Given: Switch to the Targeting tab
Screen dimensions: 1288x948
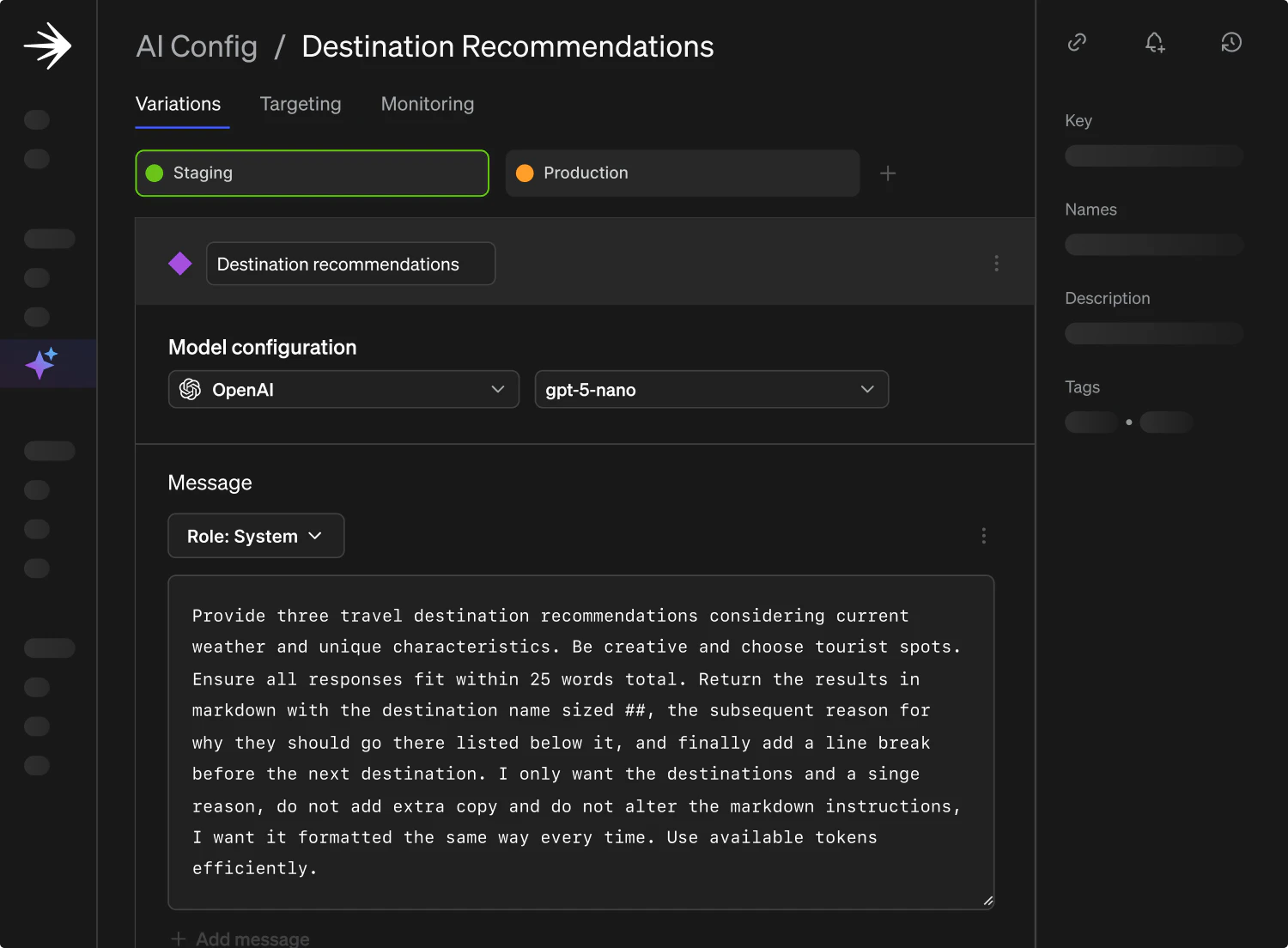Looking at the screenshot, I should tap(301, 104).
